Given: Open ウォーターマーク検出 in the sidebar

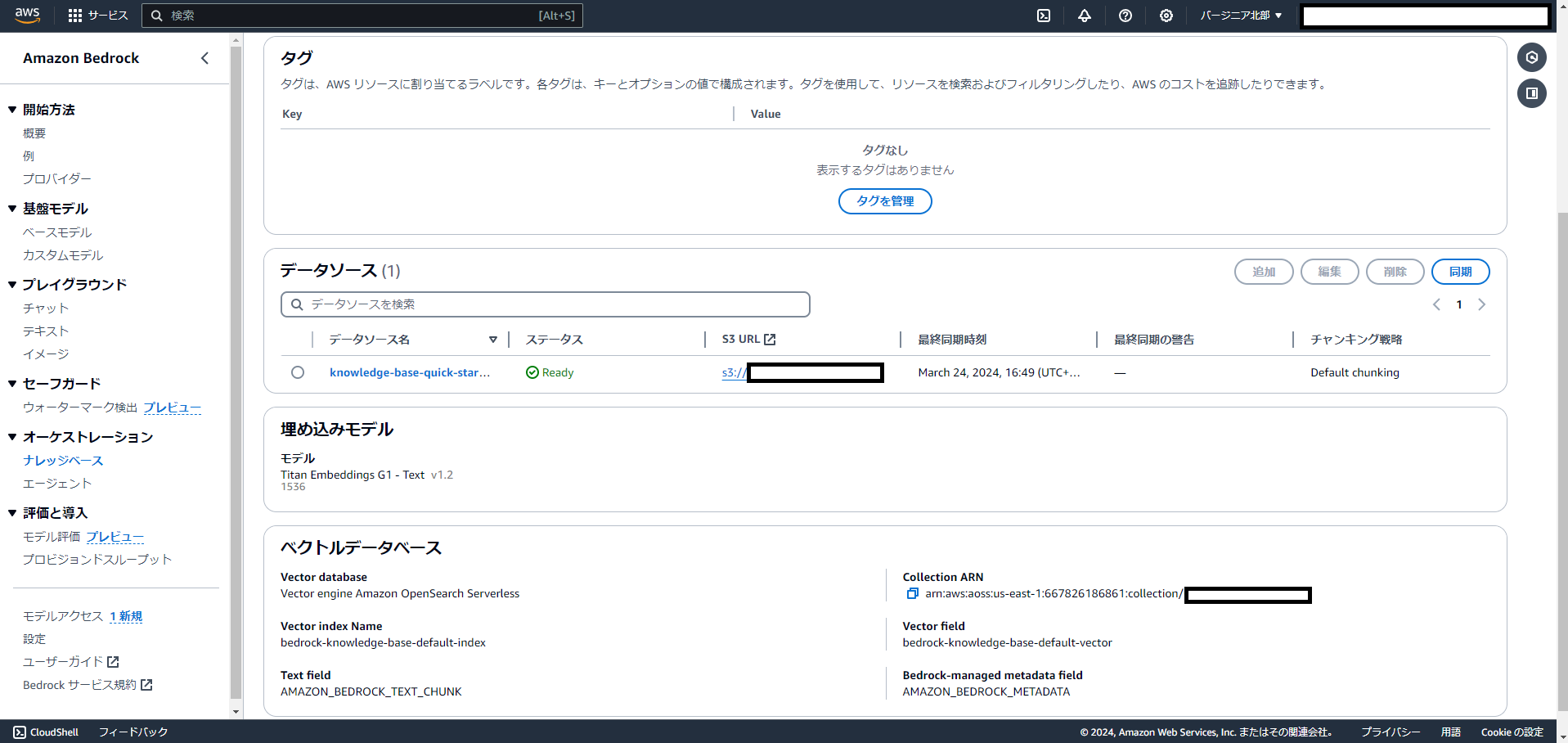Looking at the screenshot, I should point(80,408).
